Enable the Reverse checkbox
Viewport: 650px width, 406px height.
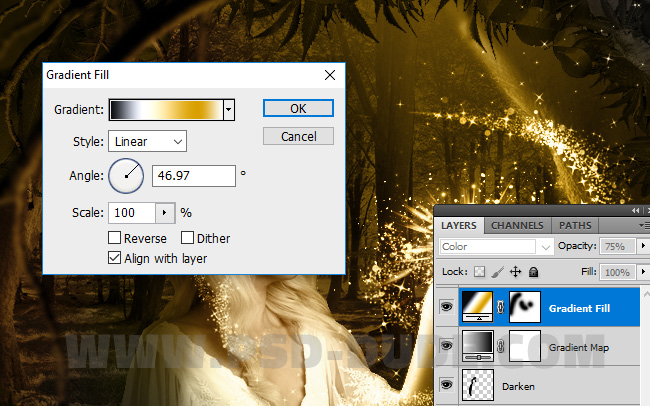point(115,238)
